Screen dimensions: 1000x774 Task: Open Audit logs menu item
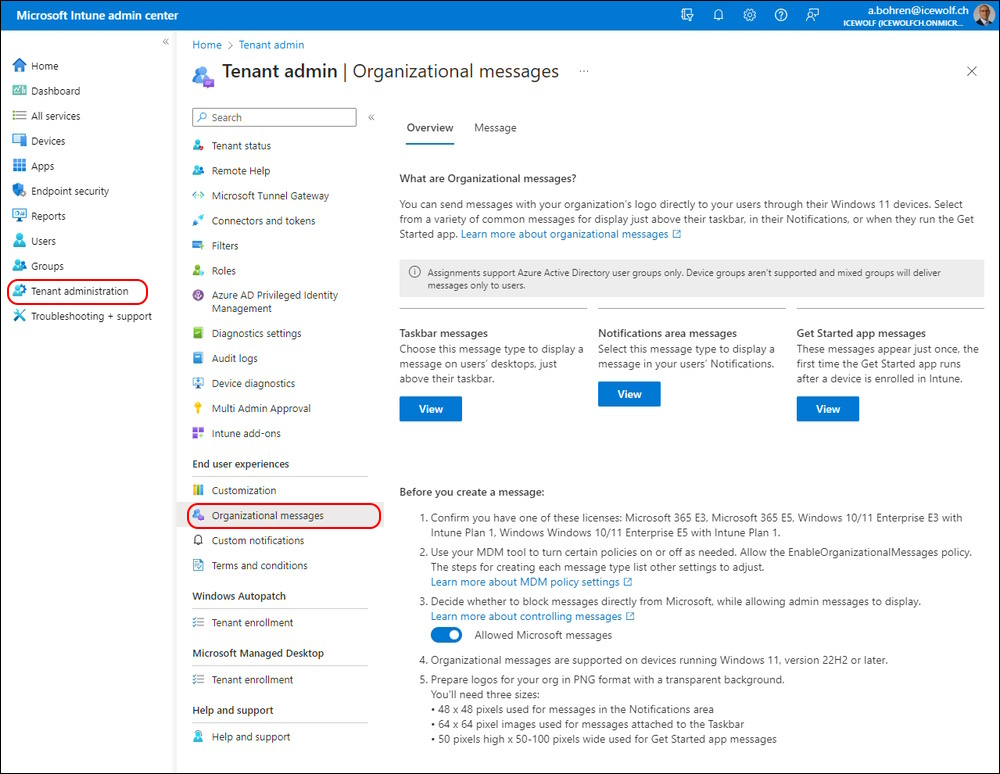(x=235, y=358)
